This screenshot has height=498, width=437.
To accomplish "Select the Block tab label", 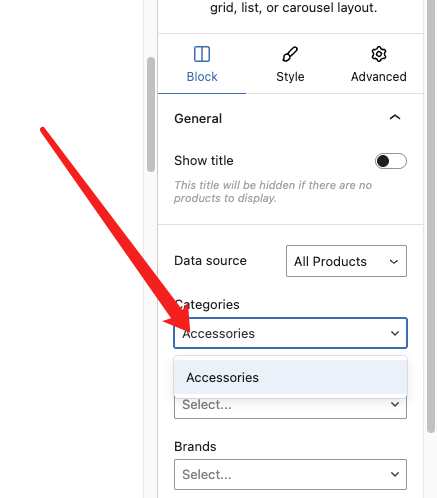I will [x=202, y=77].
